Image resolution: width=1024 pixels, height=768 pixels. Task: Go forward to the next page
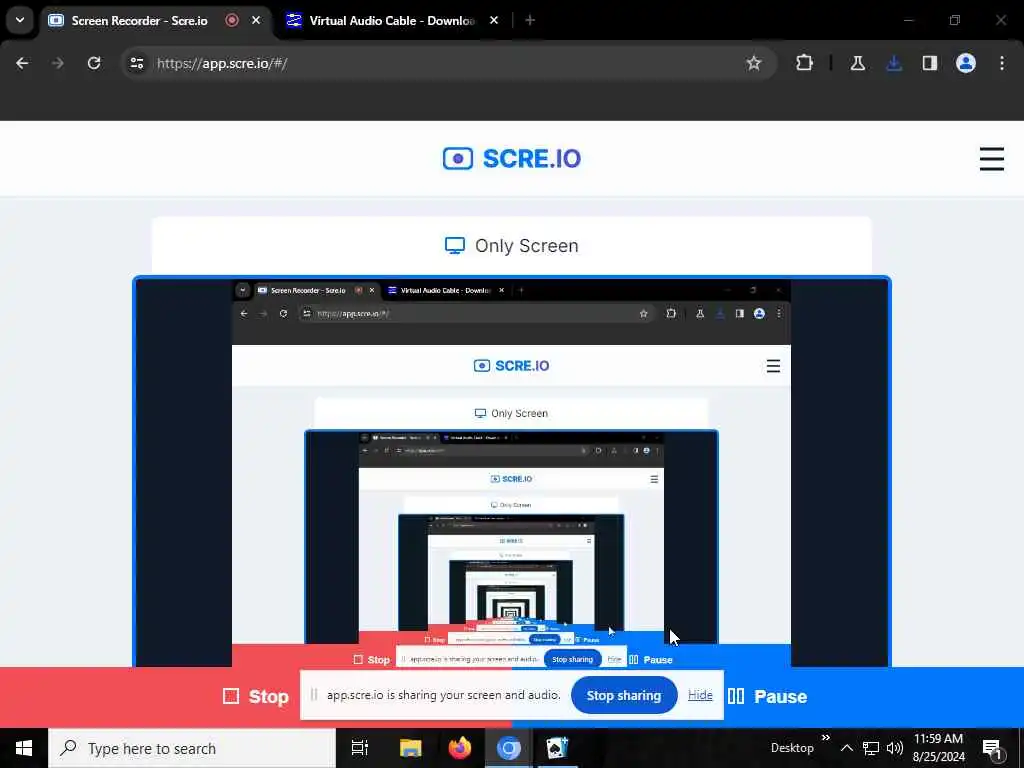[x=58, y=63]
